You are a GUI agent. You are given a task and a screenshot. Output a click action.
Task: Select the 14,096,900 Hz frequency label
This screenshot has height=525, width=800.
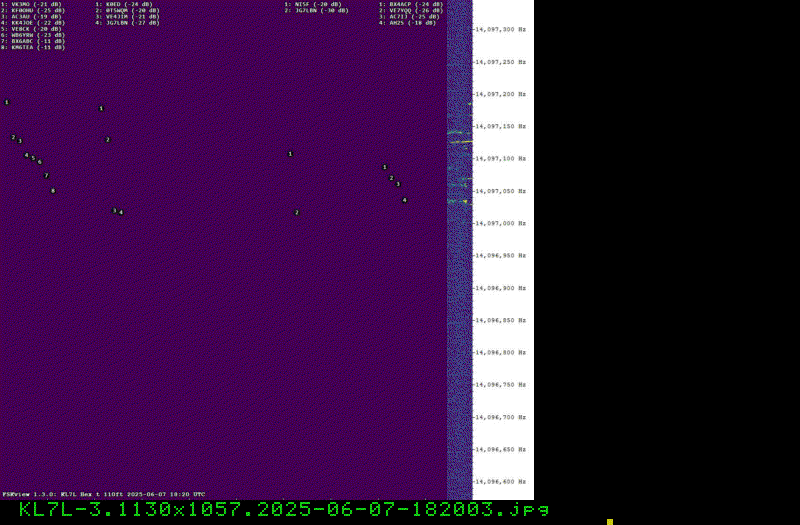click(500, 288)
